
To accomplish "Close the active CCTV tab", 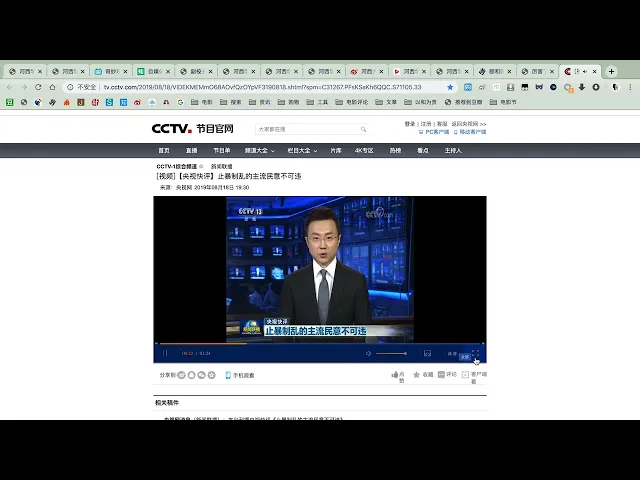I will coord(595,71).
